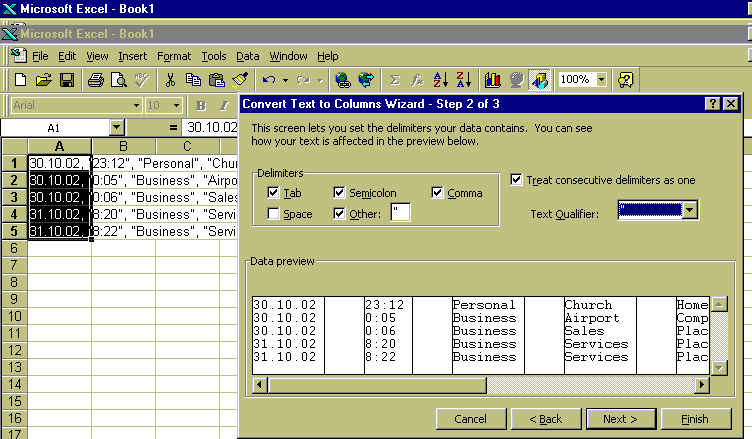Click the Italic formatting button
Viewport: 752px width, 439px height.
tap(224, 106)
